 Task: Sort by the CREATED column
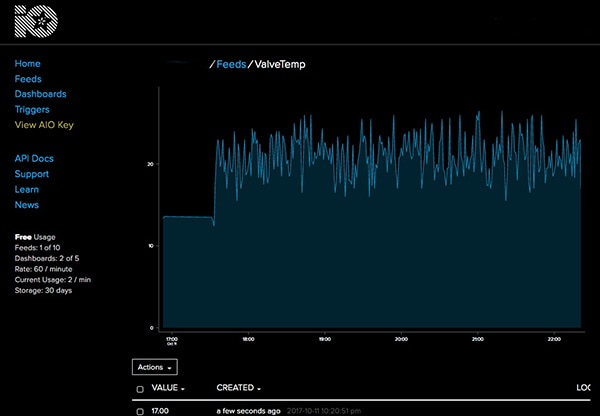click(240, 388)
